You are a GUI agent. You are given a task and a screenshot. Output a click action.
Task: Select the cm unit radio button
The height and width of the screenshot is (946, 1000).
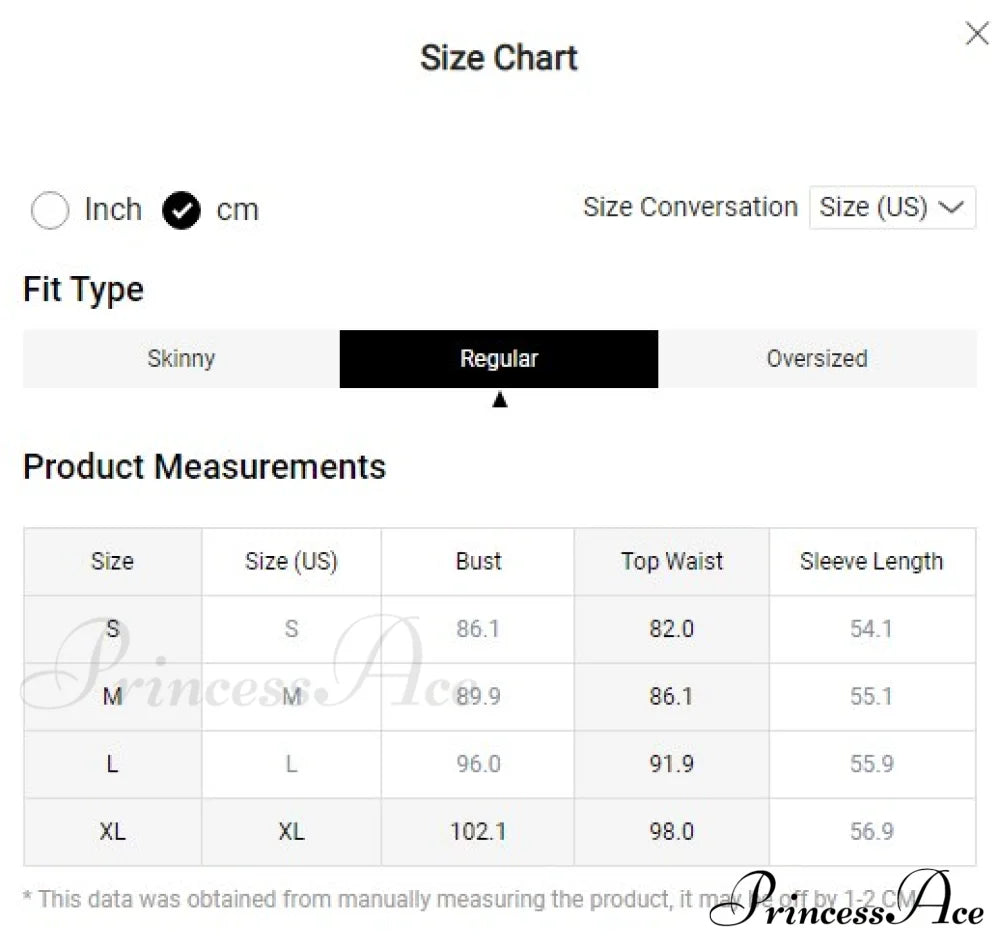pyautogui.click(x=181, y=210)
